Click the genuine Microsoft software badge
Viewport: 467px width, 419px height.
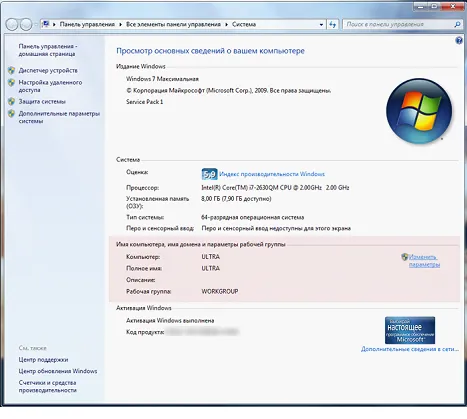click(x=410, y=330)
